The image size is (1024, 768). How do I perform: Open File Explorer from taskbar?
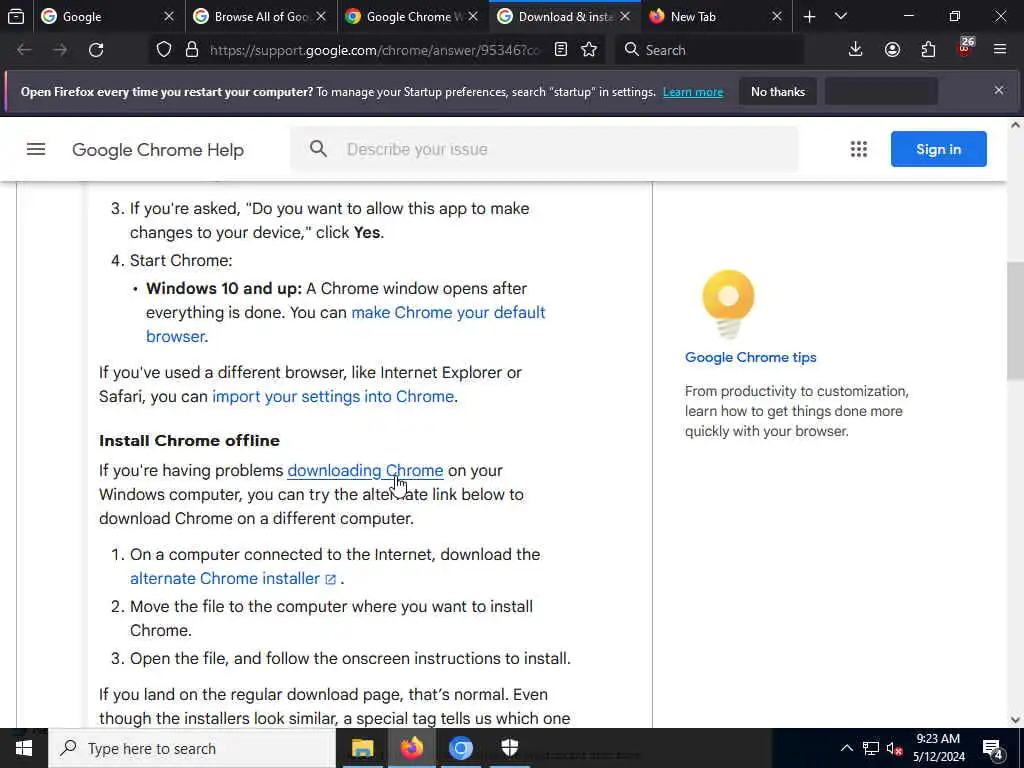pyautogui.click(x=362, y=748)
